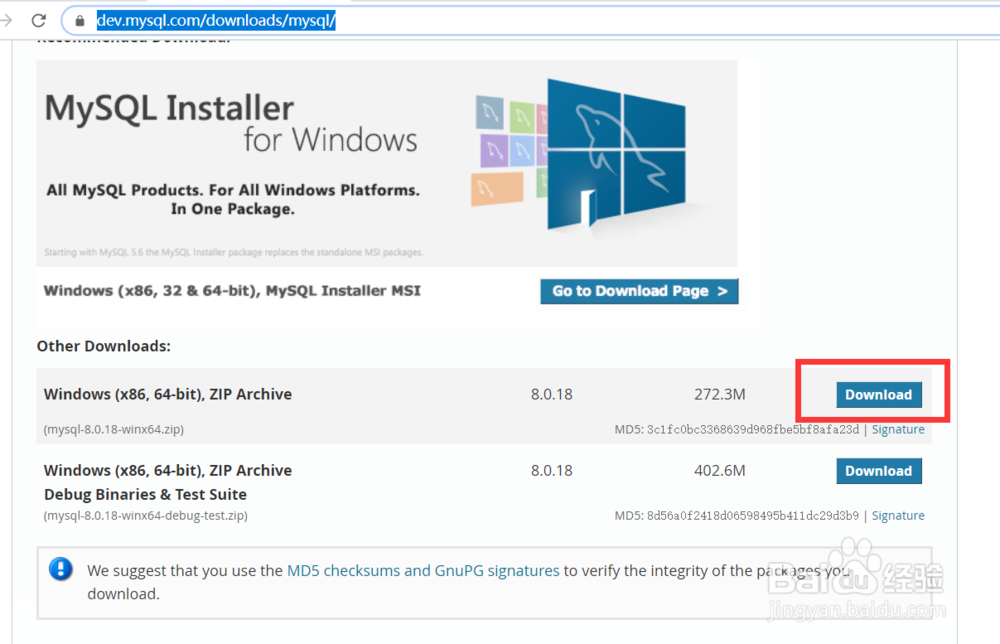Open the Signature link for the debug test suite

pyautogui.click(x=898, y=514)
